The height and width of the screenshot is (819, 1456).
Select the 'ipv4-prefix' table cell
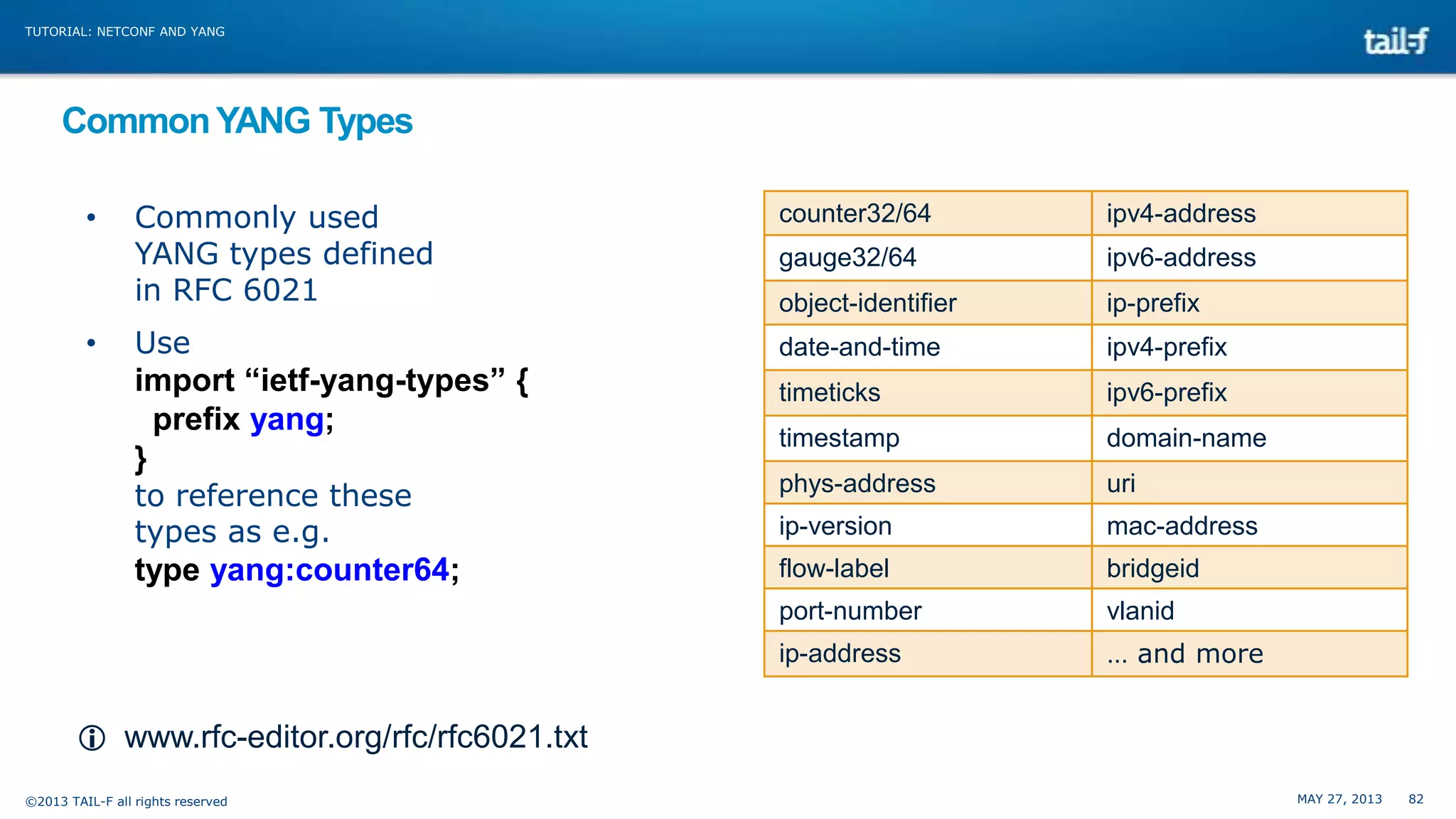pos(1250,348)
